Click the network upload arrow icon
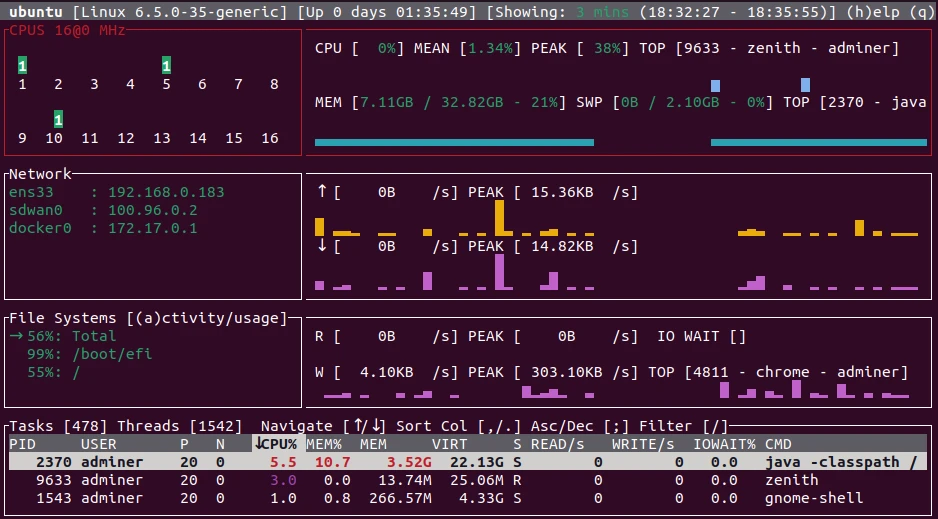The image size is (938, 519). pyautogui.click(x=322, y=192)
